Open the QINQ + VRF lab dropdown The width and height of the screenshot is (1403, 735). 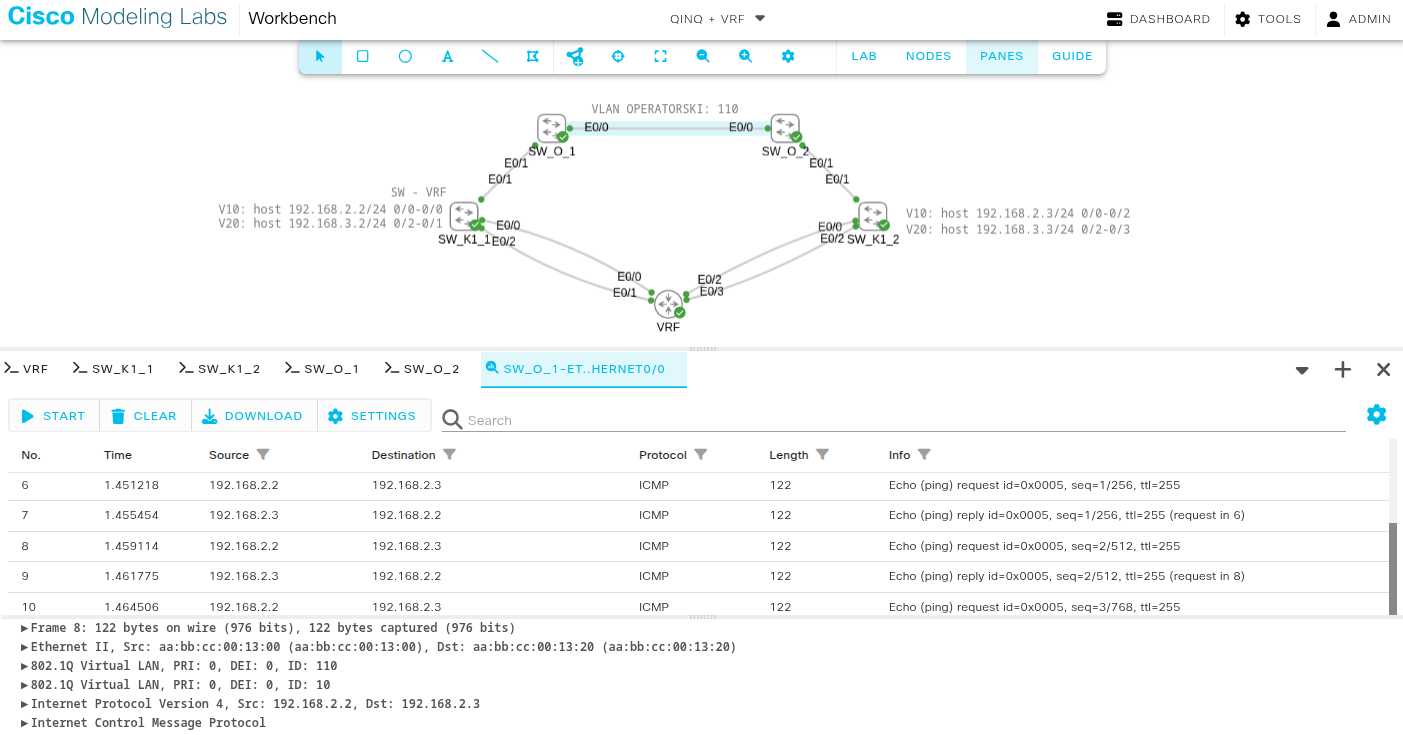[x=717, y=18]
